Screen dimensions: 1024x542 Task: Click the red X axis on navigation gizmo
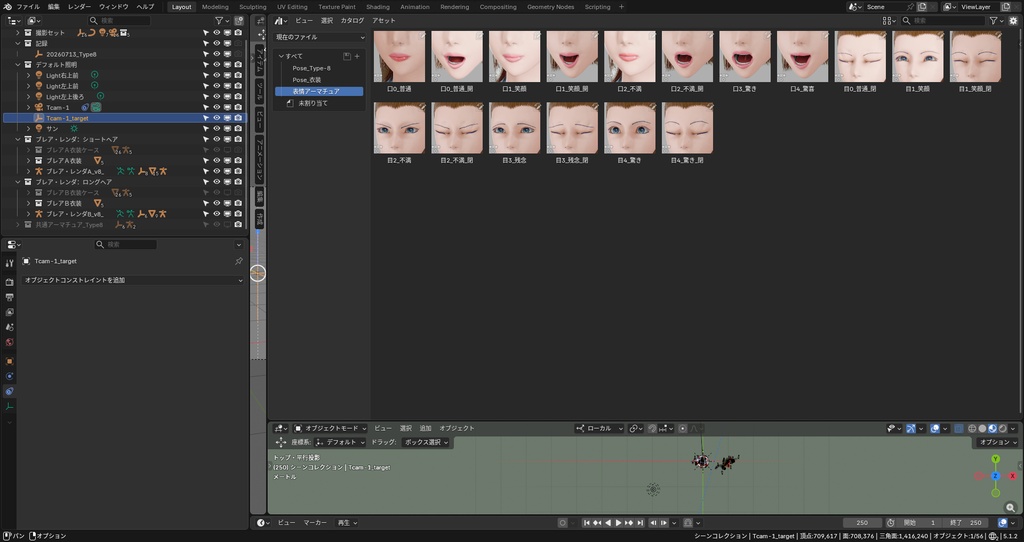click(1013, 476)
